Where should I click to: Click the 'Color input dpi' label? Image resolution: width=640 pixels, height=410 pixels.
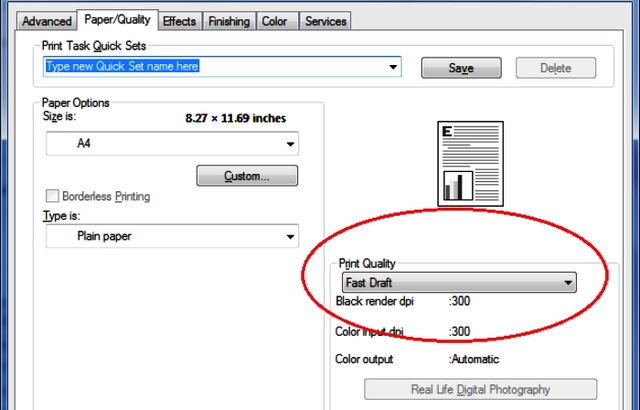coord(370,332)
